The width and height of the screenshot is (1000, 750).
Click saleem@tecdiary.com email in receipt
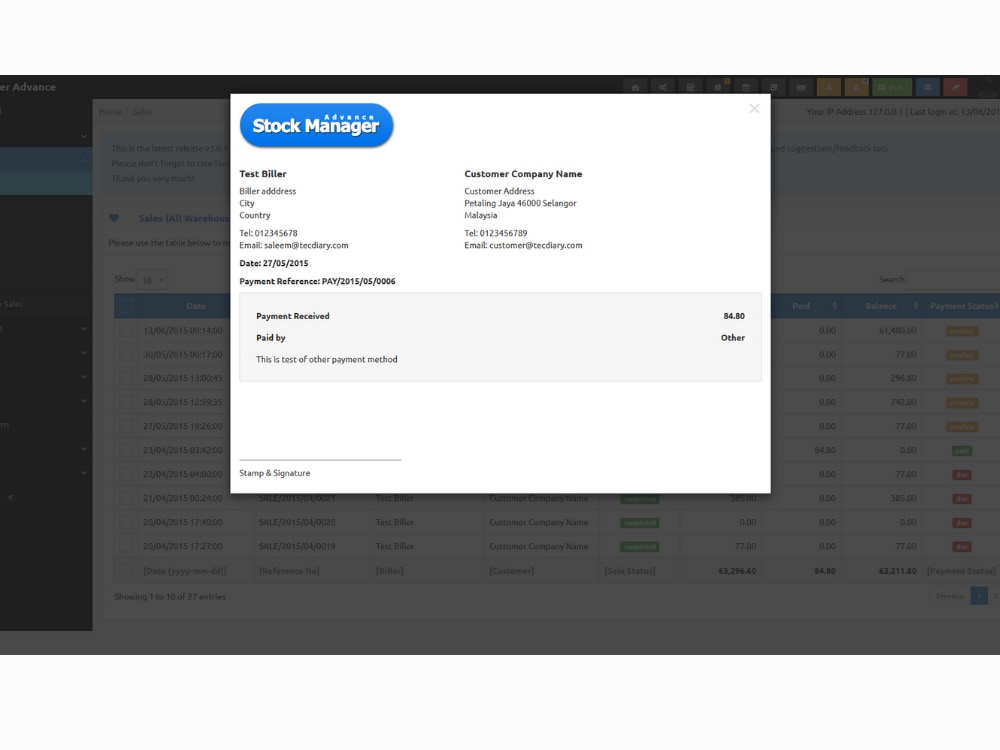306,245
